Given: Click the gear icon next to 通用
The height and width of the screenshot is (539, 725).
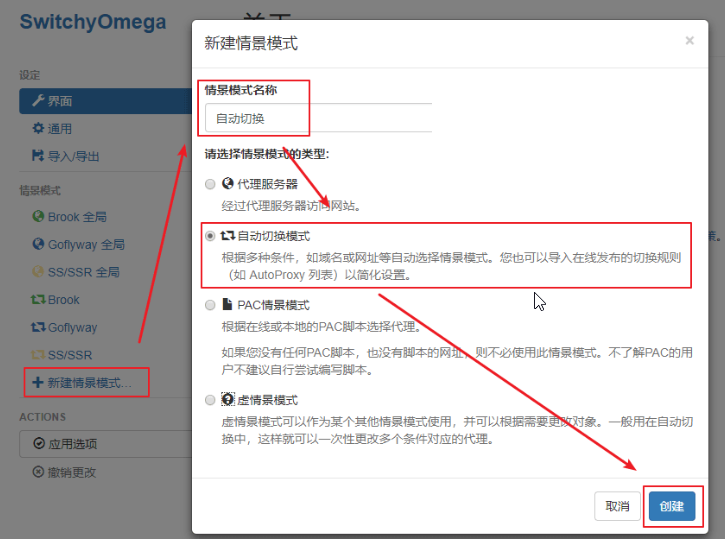Looking at the screenshot, I should click(x=38, y=128).
